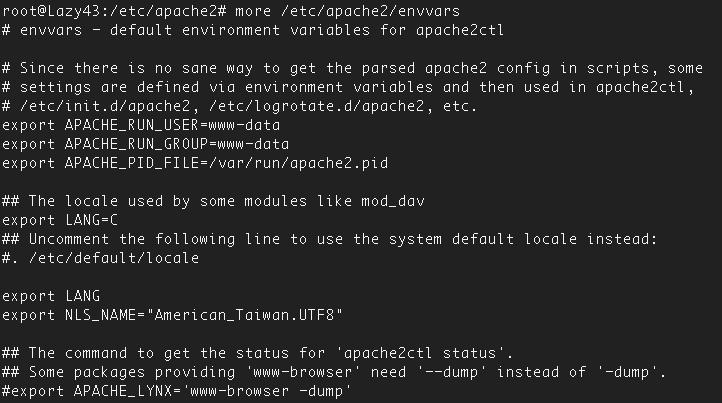This screenshot has width=722, height=403.
Task: Click the /etc/init.d/apache2 path in comment
Action: click(105, 106)
